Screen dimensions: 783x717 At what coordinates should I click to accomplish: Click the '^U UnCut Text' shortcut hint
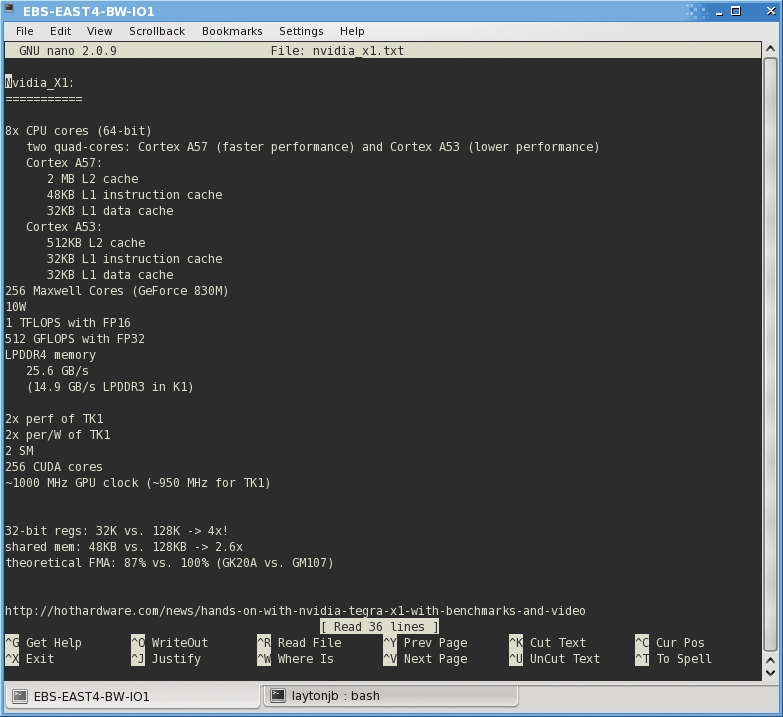pos(554,659)
